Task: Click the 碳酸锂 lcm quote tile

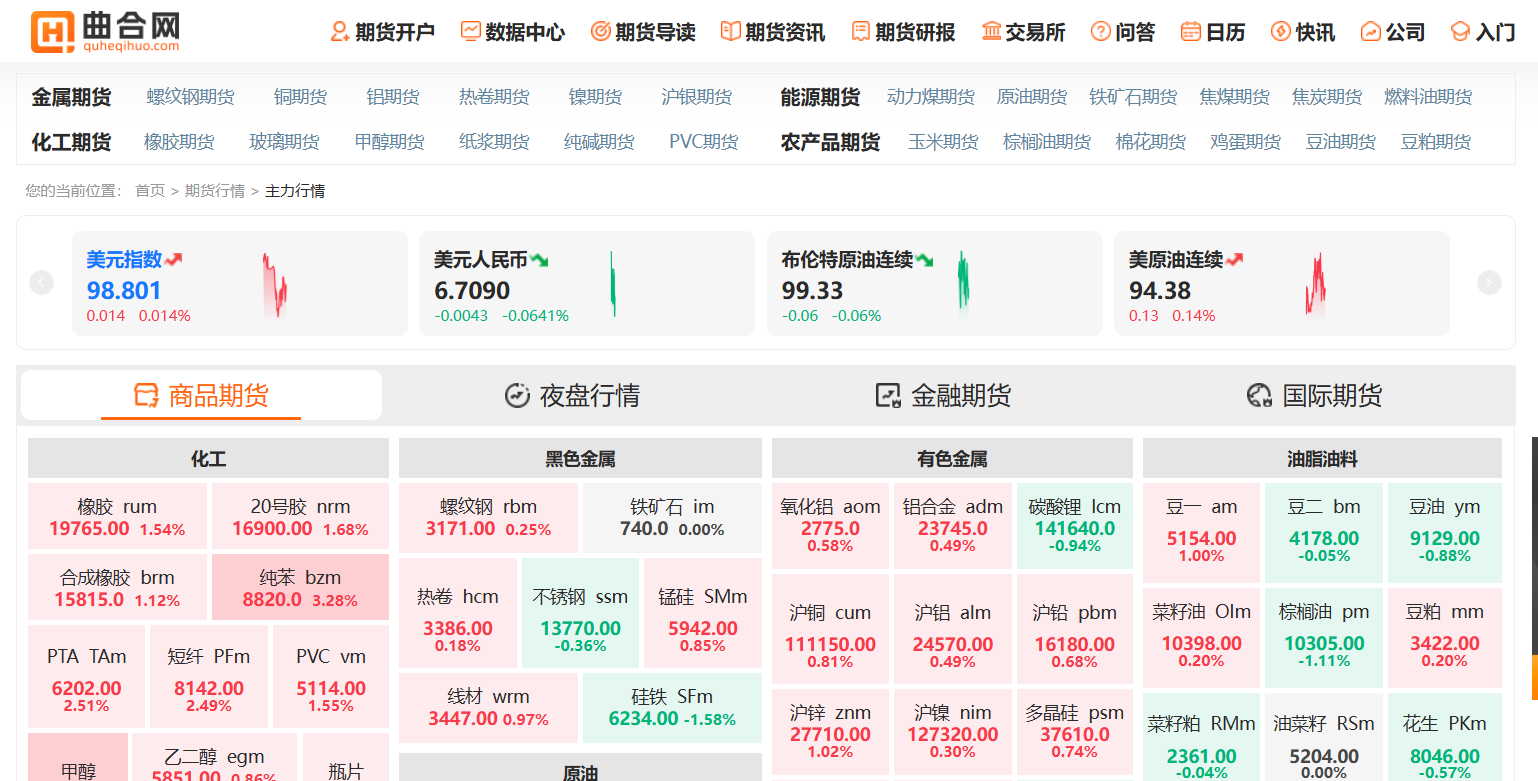Action: click(x=1075, y=525)
